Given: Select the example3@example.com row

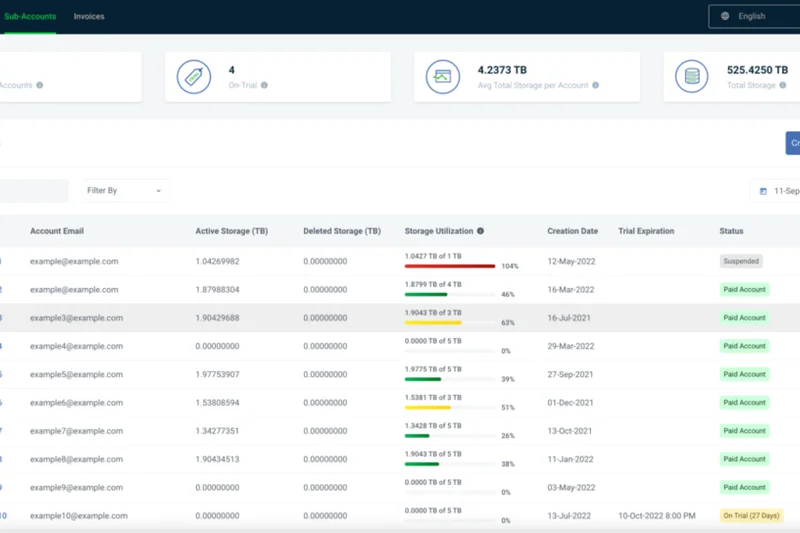Looking at the screenshot, I should pyautogui.click(x=76, y=318).
